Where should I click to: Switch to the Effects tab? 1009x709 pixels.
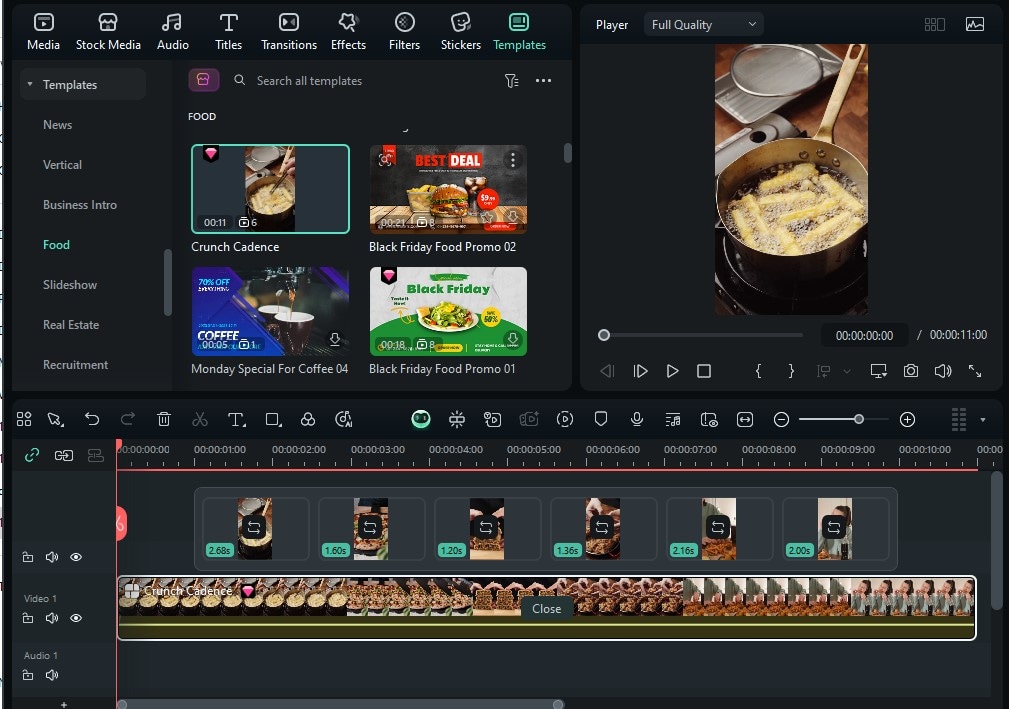(x=348, y=32)
